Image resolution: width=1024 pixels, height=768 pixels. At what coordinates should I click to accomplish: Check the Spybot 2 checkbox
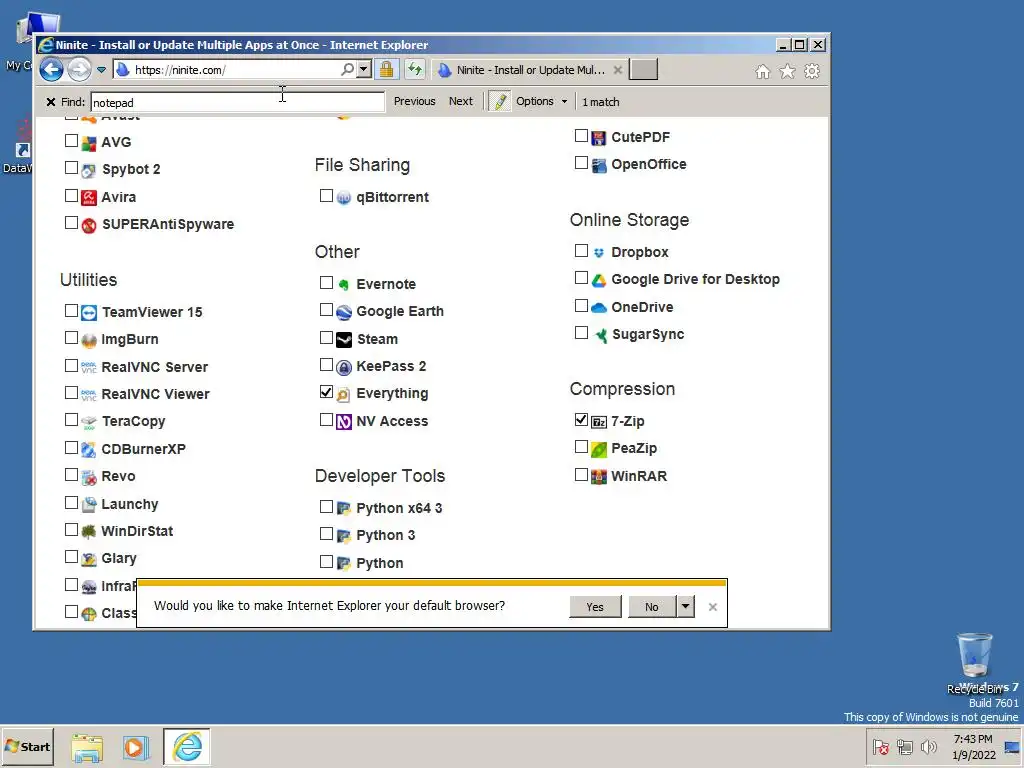72,168
